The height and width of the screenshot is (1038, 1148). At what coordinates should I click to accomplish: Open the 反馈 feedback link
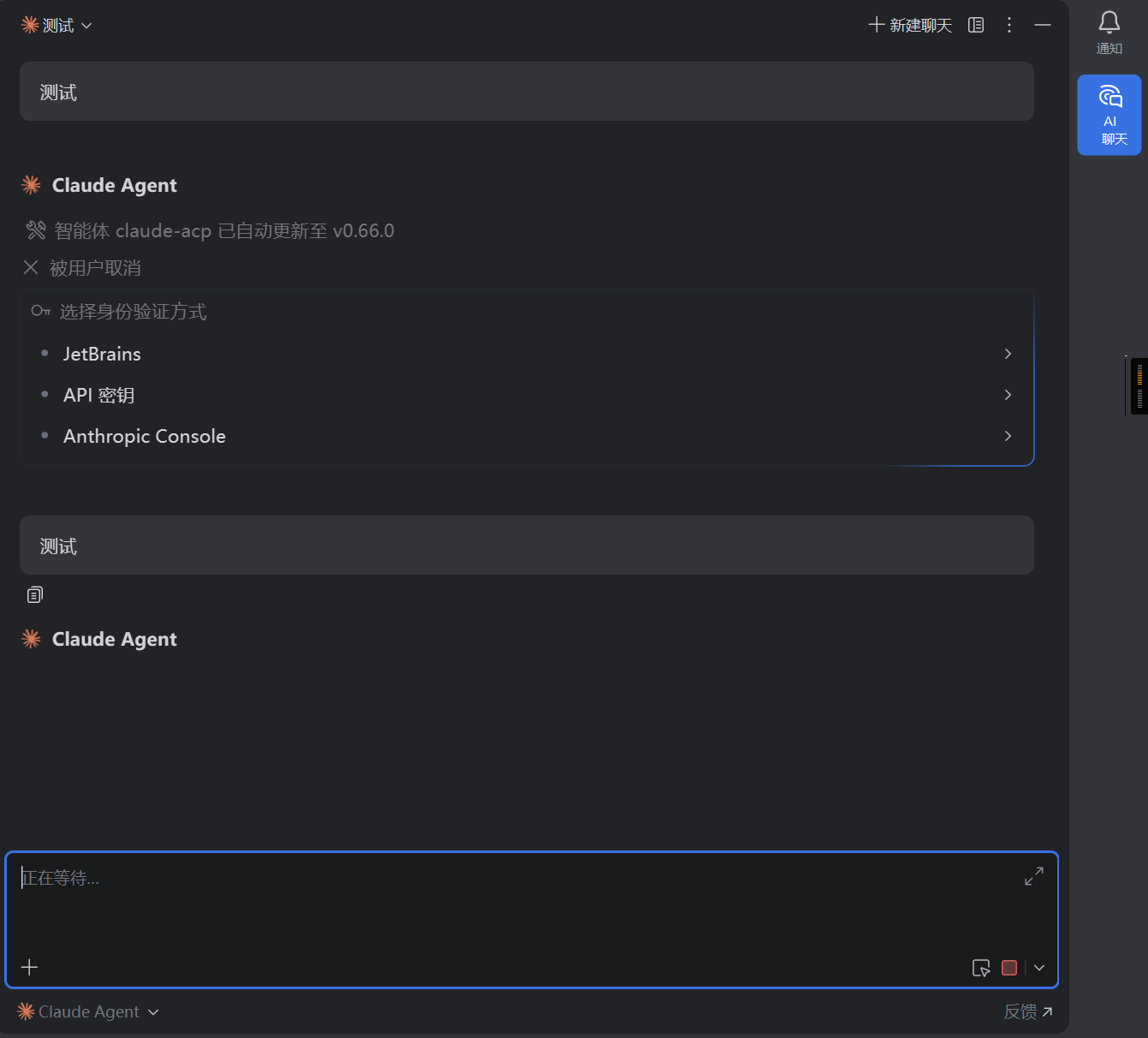click(1028, 1011)
